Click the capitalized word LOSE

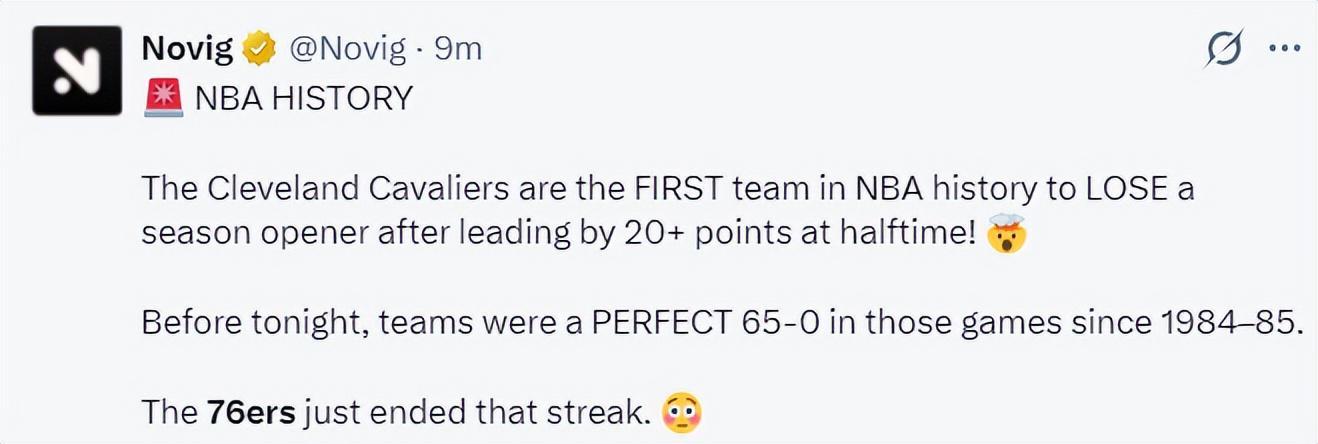tap(1125, 188)
